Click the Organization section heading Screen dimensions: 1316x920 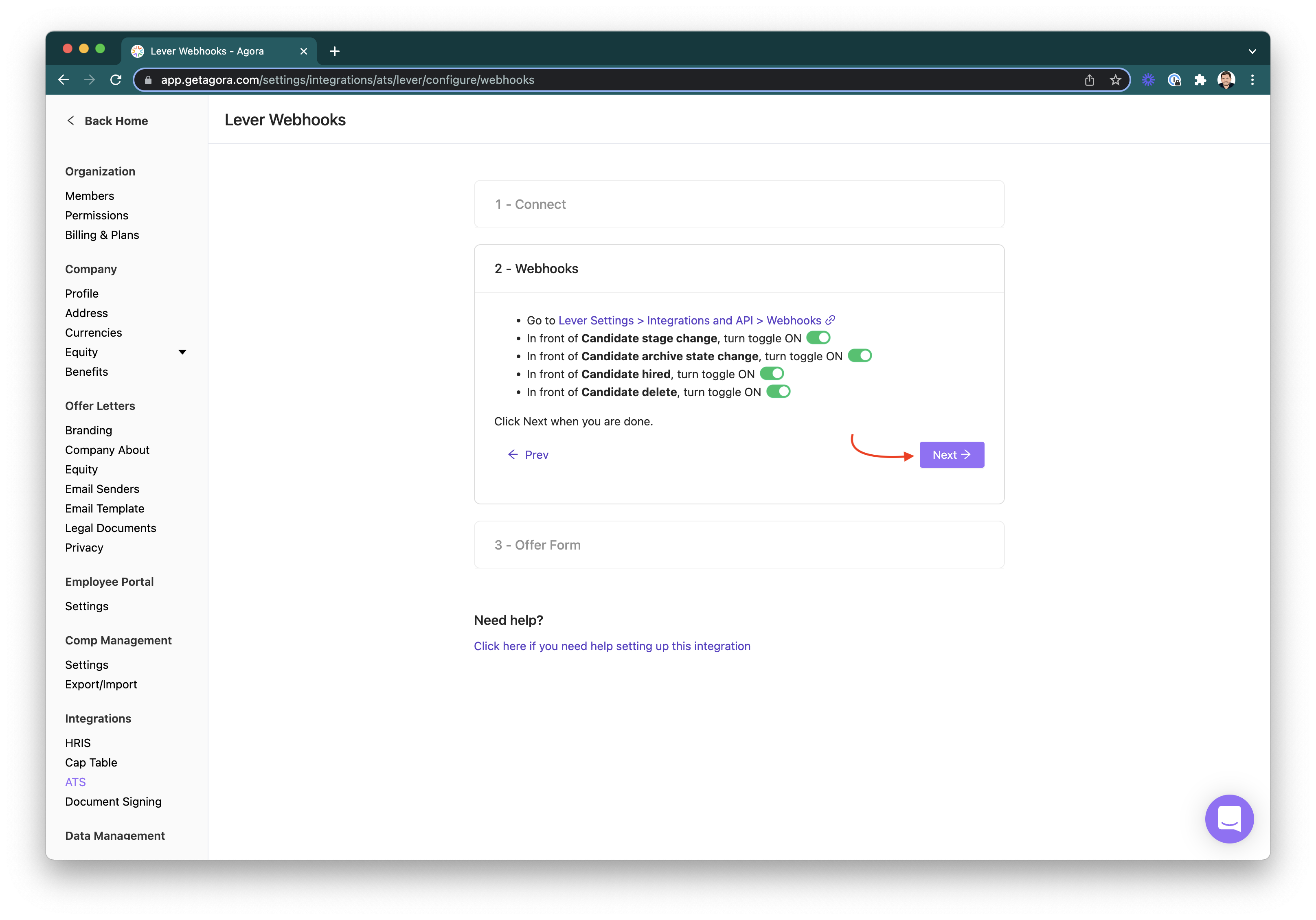click(100, 171)
